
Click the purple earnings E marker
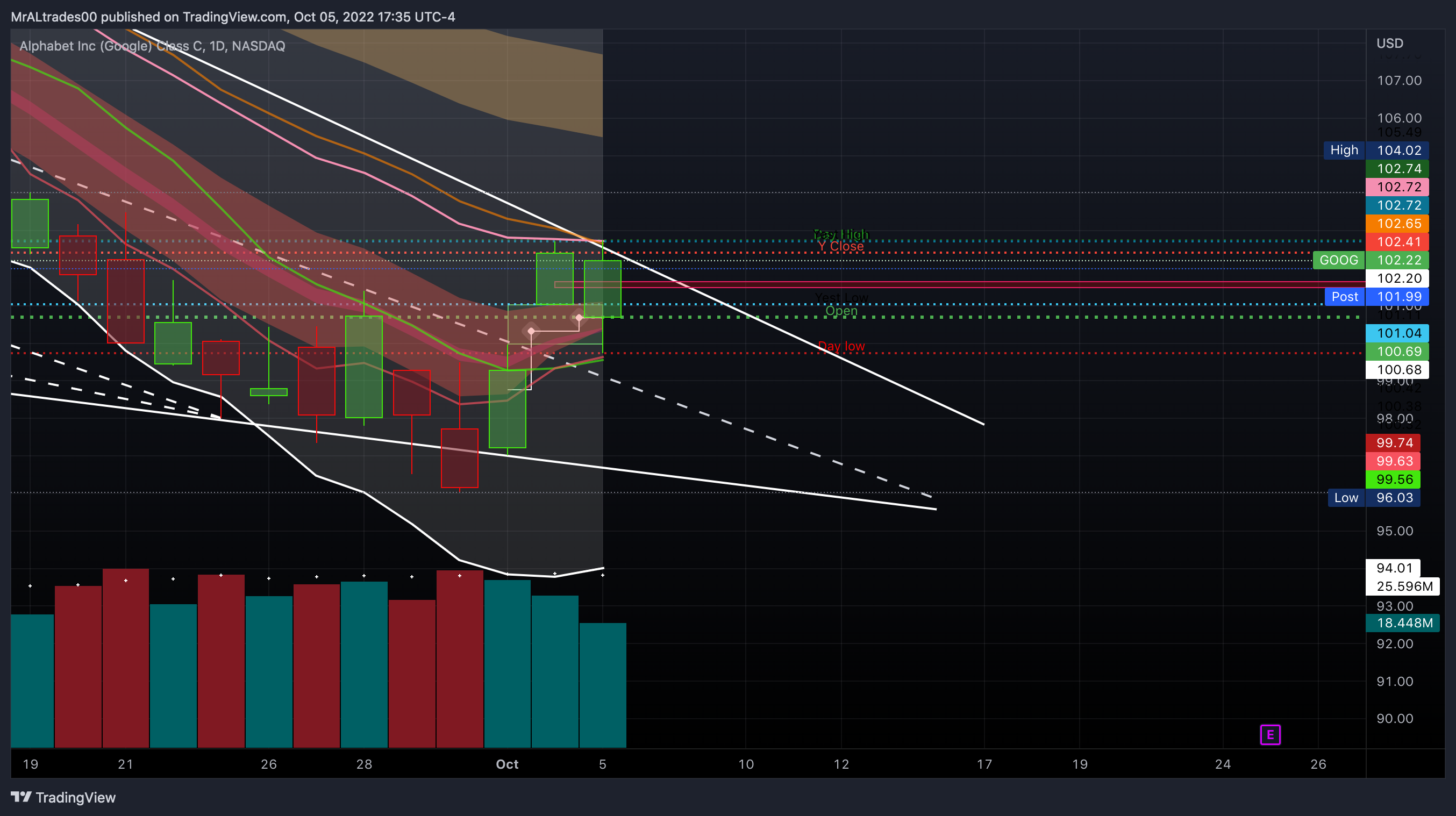coord(1270,735)
